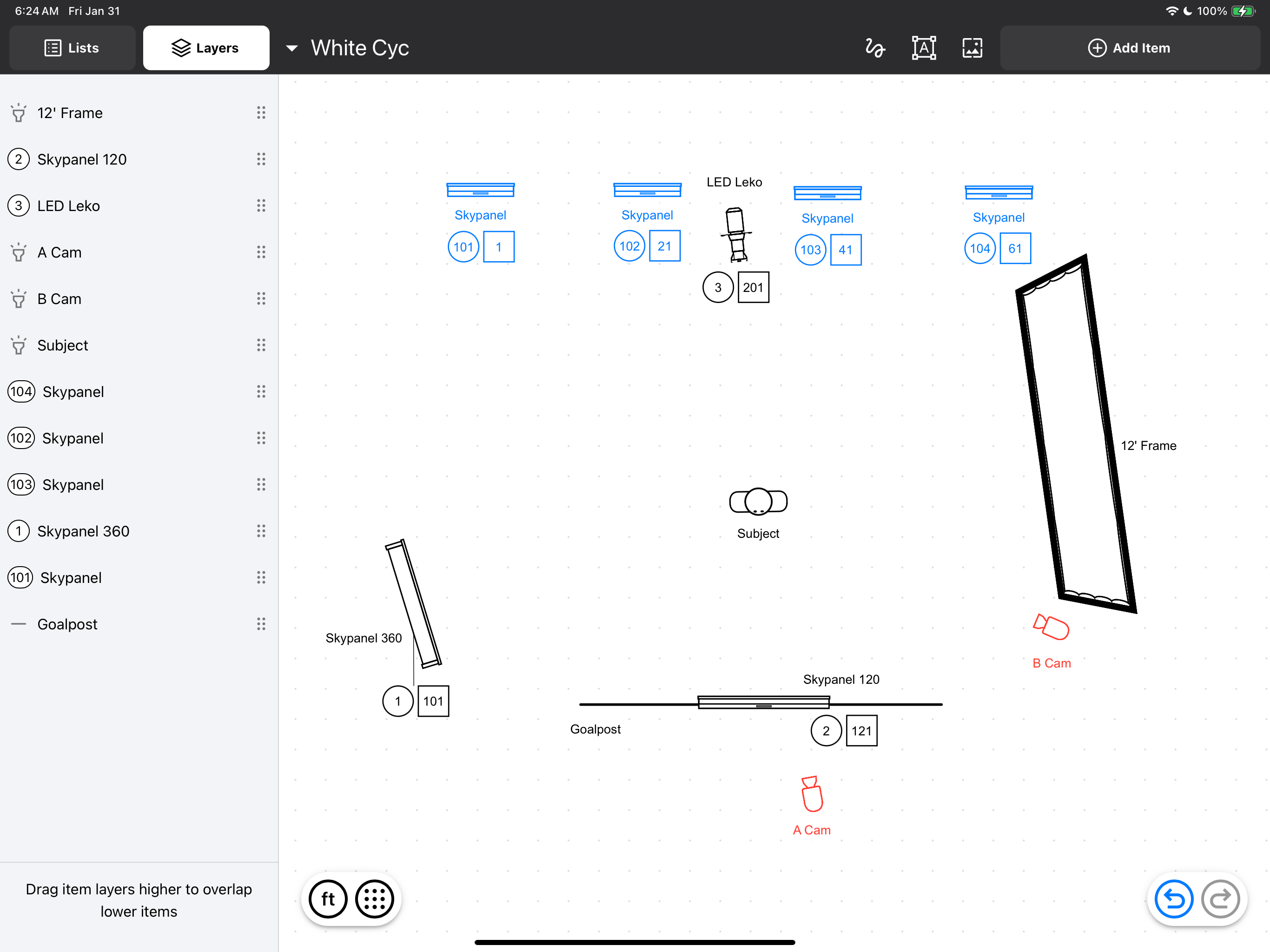The image size is (1270, 952).
Task: Select the Skypanel 102 layer row
Action: [139, 438]
